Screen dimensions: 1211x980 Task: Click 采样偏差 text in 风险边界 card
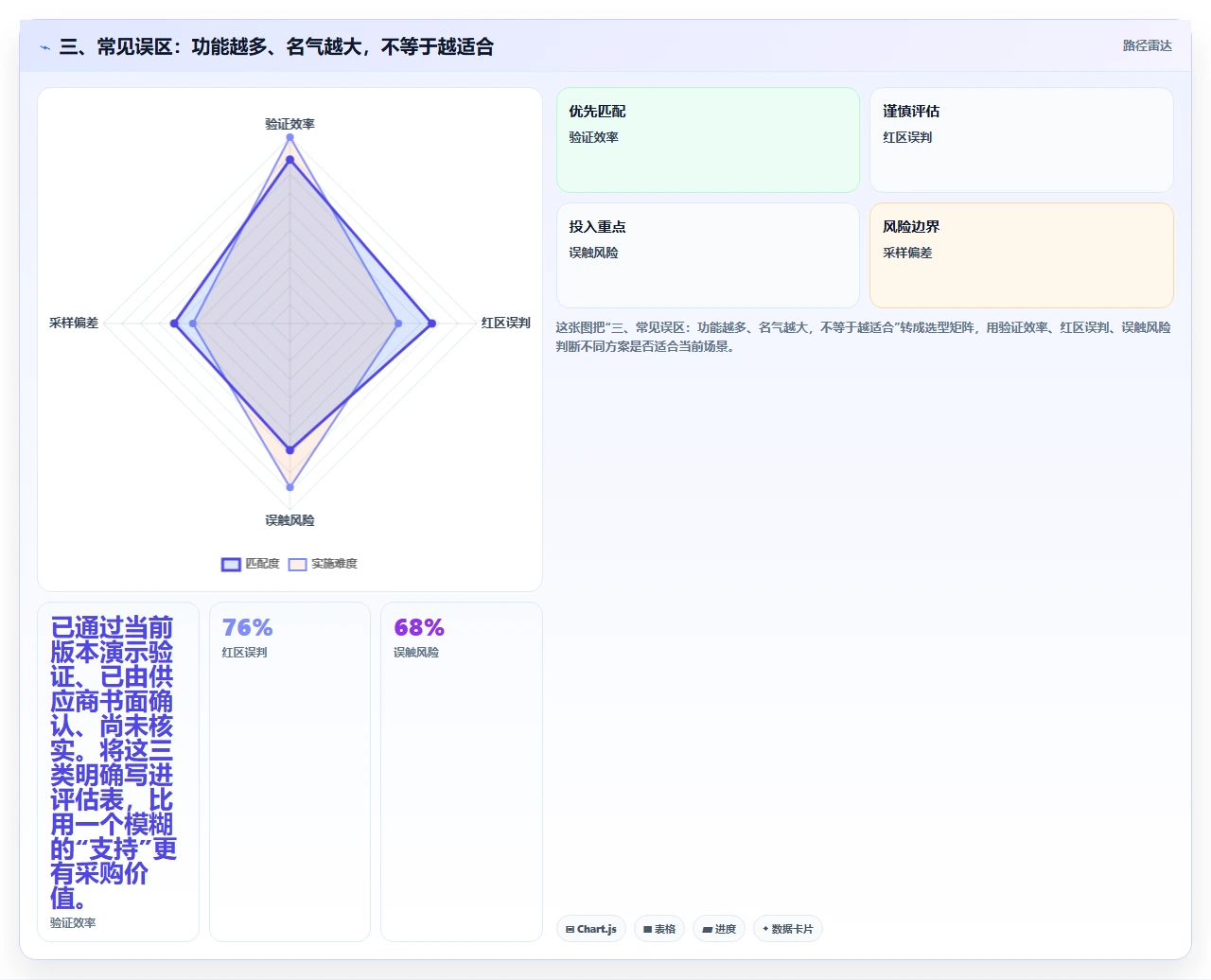point(907,253)
